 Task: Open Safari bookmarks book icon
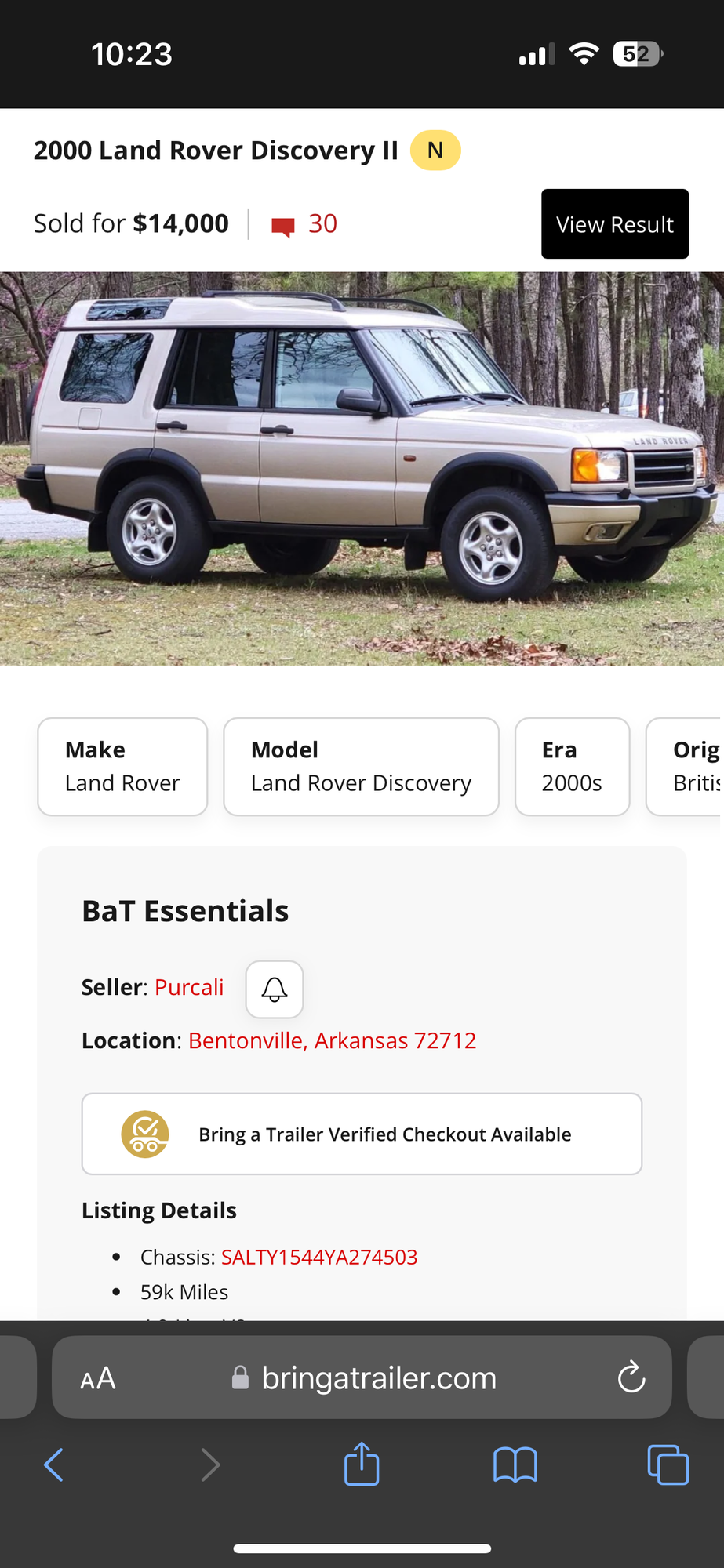[515, 1465]
